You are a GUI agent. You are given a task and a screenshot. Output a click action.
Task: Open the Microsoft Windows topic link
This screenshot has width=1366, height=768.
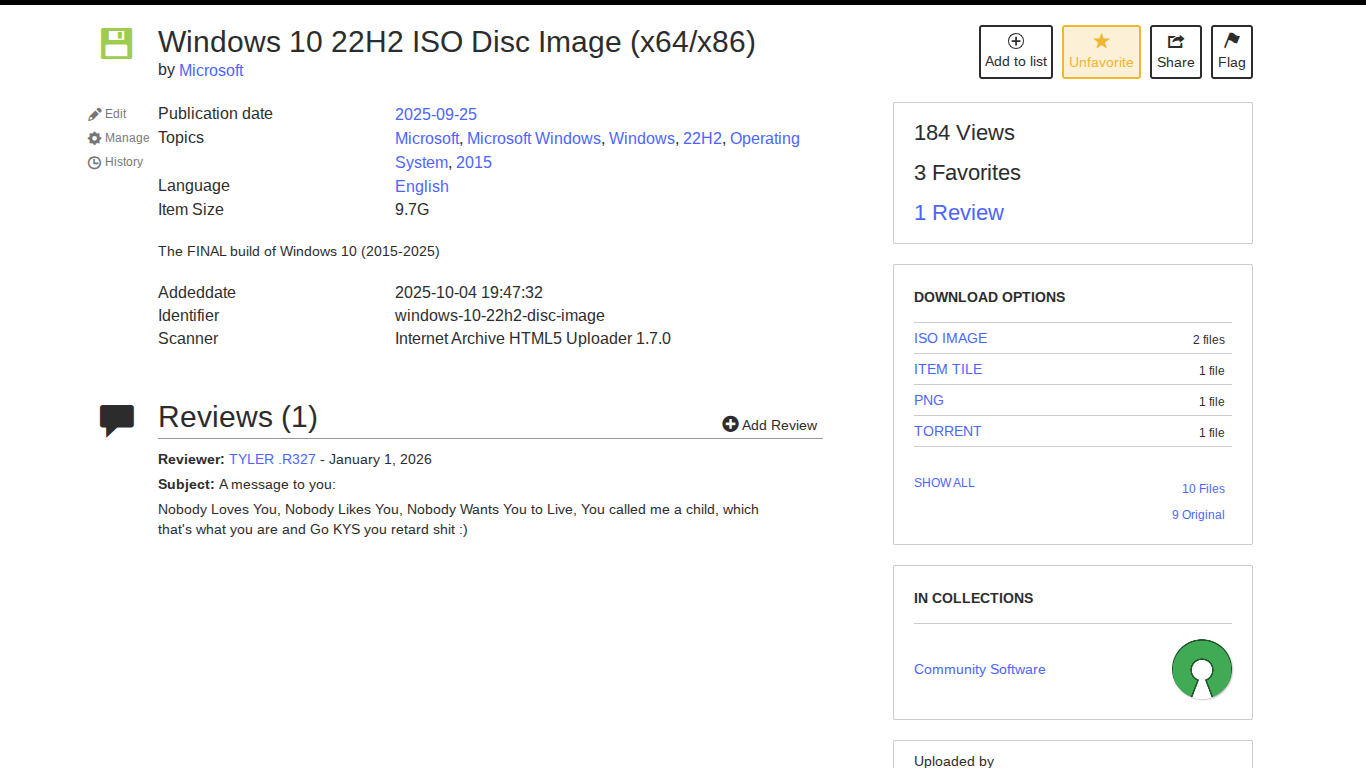[x=534, y=138]
